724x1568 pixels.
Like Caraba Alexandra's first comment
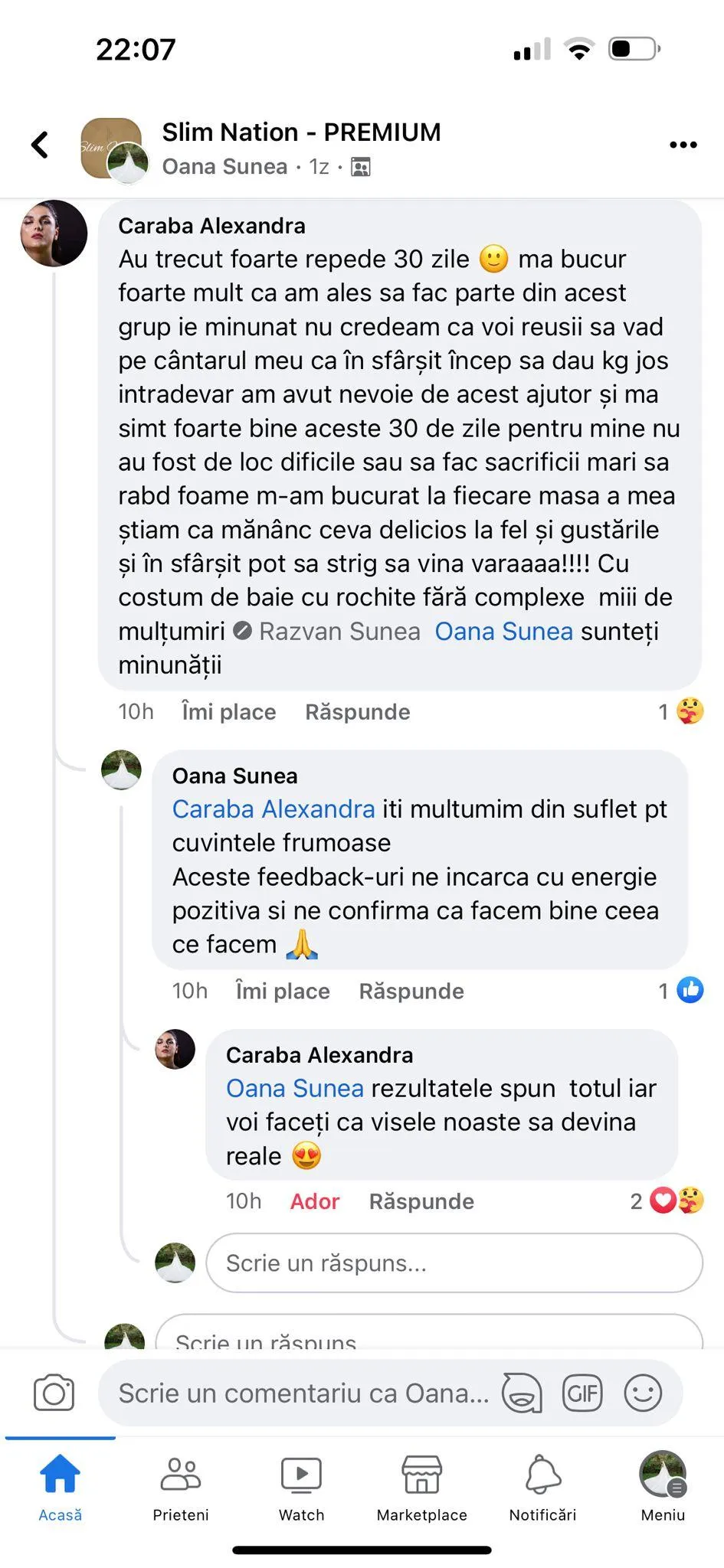(x=228, y=711)
